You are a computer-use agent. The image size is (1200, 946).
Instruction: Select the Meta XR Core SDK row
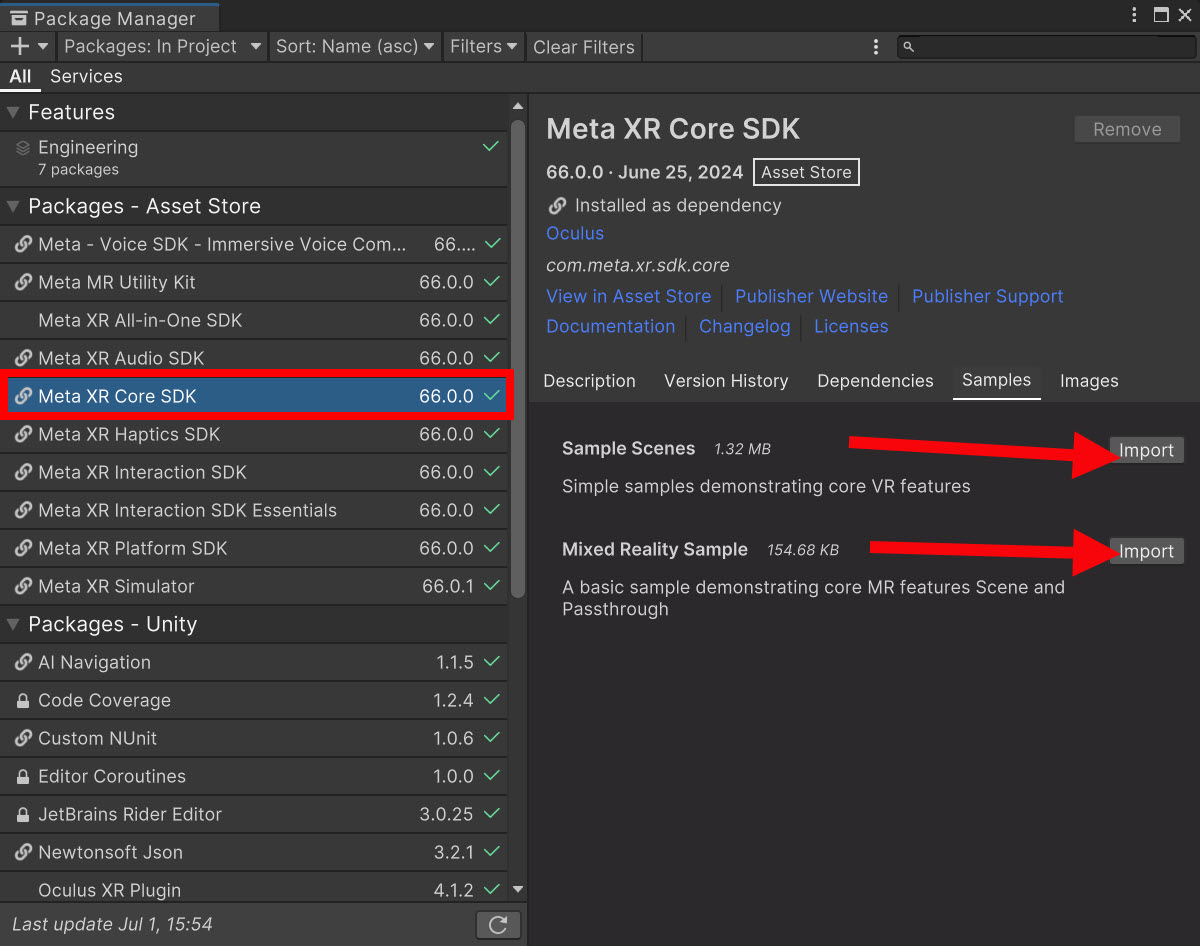(x=254, y=396)
